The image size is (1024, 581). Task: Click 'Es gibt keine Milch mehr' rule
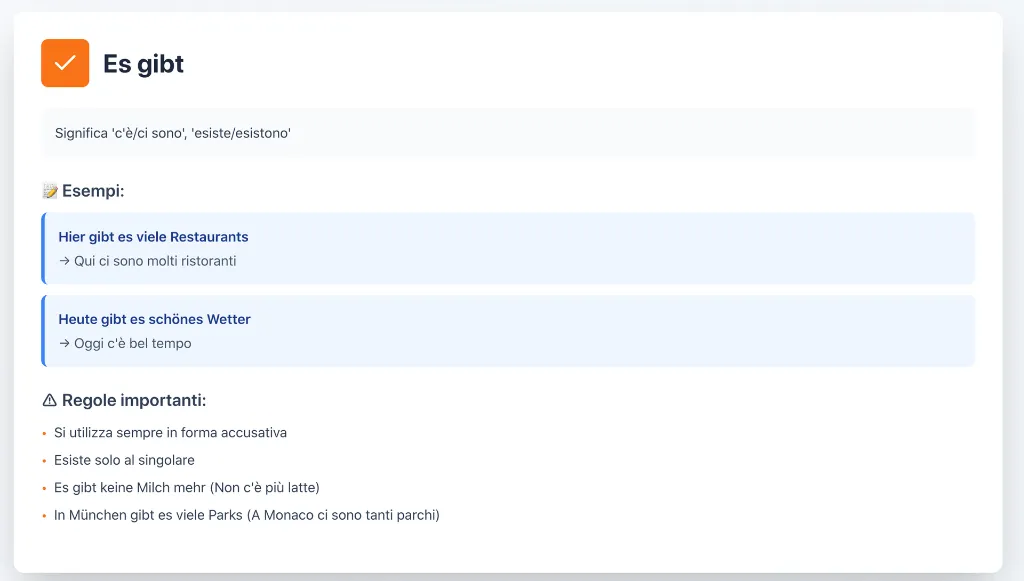point(187,488)
